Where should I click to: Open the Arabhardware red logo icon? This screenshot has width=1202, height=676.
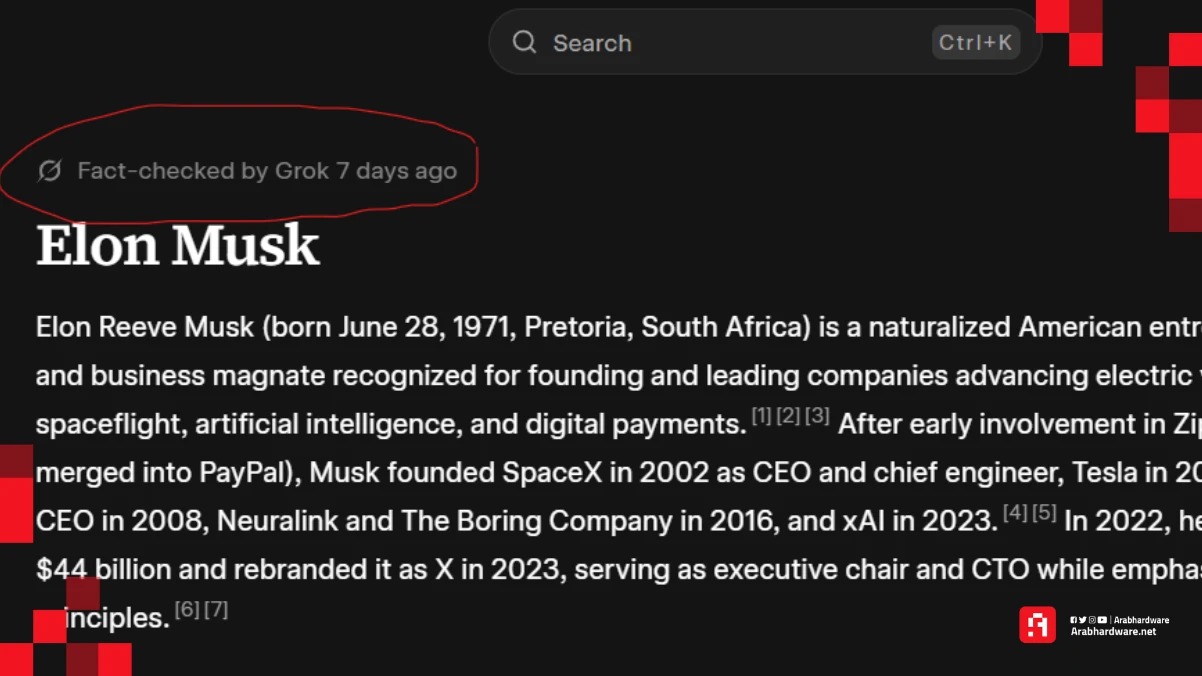pyautogui.click(x=1038, y=623)
